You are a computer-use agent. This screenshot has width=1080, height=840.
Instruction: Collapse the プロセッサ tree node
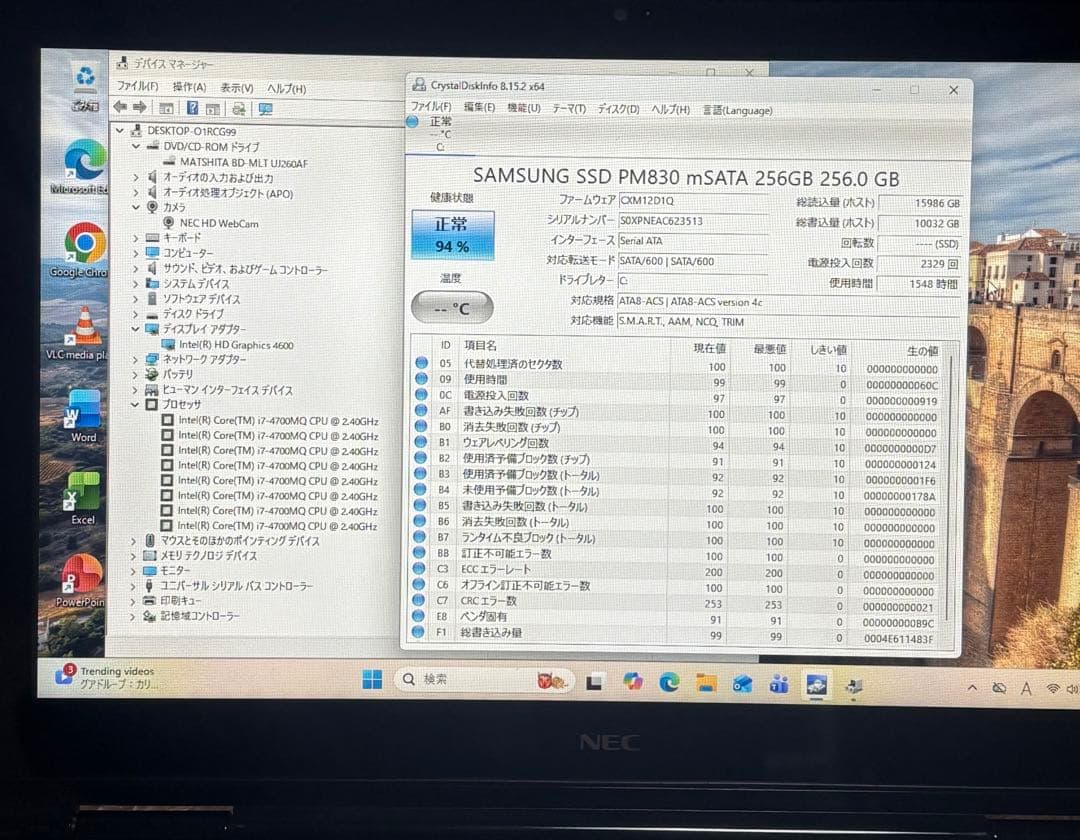click(135, 404)
